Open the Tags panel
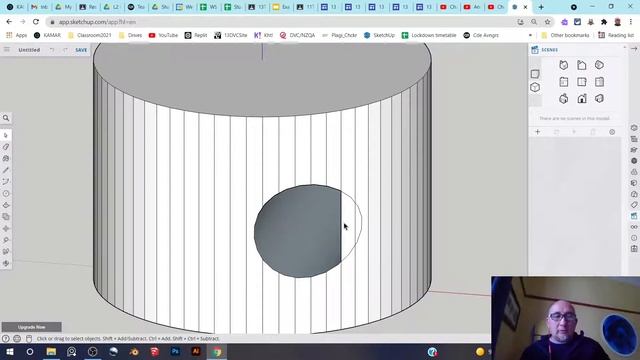The width and height of the screenshot is (640, 360). [634, 205]
